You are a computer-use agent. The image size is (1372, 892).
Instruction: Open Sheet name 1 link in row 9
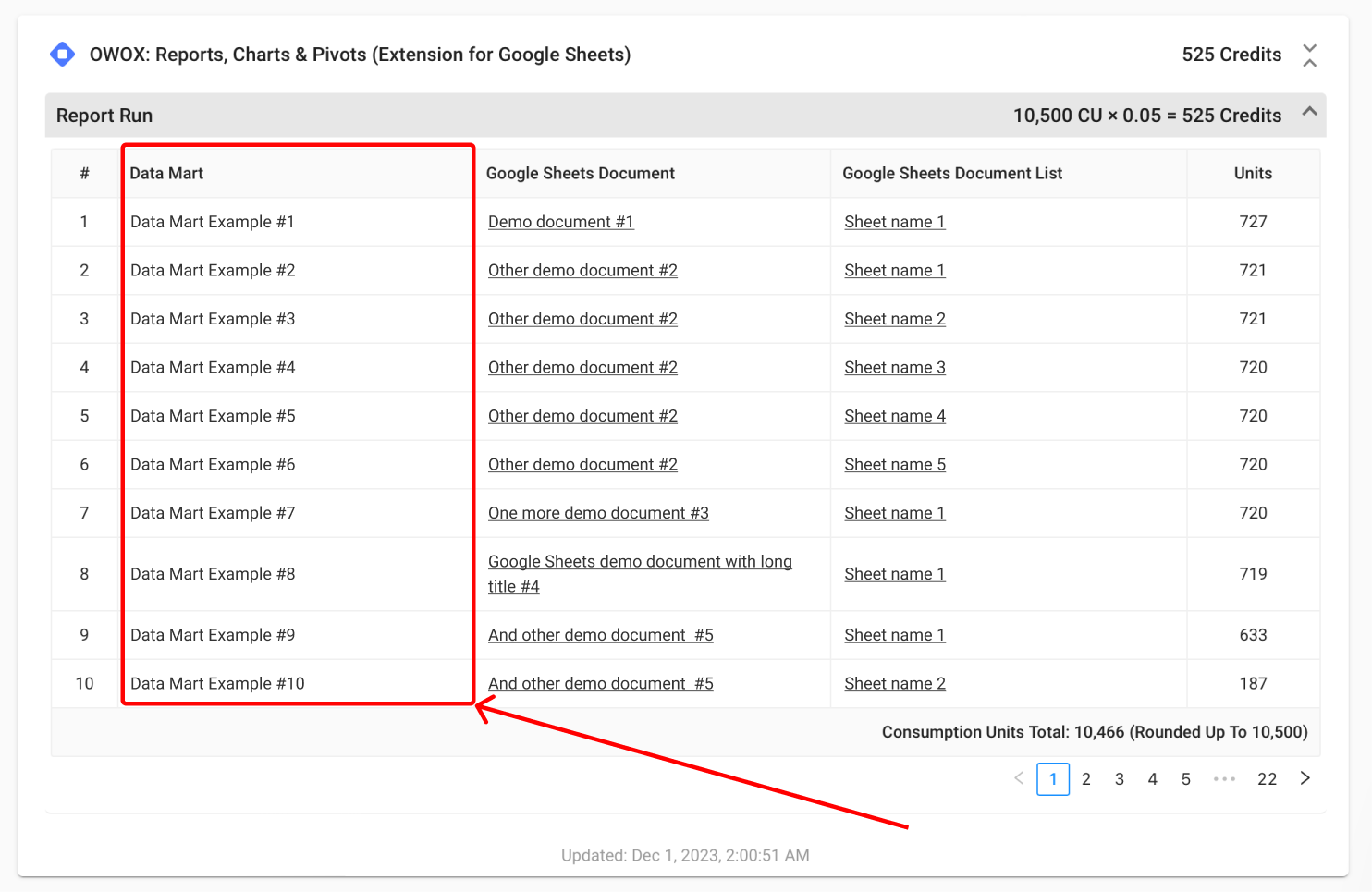pos(895,635)
